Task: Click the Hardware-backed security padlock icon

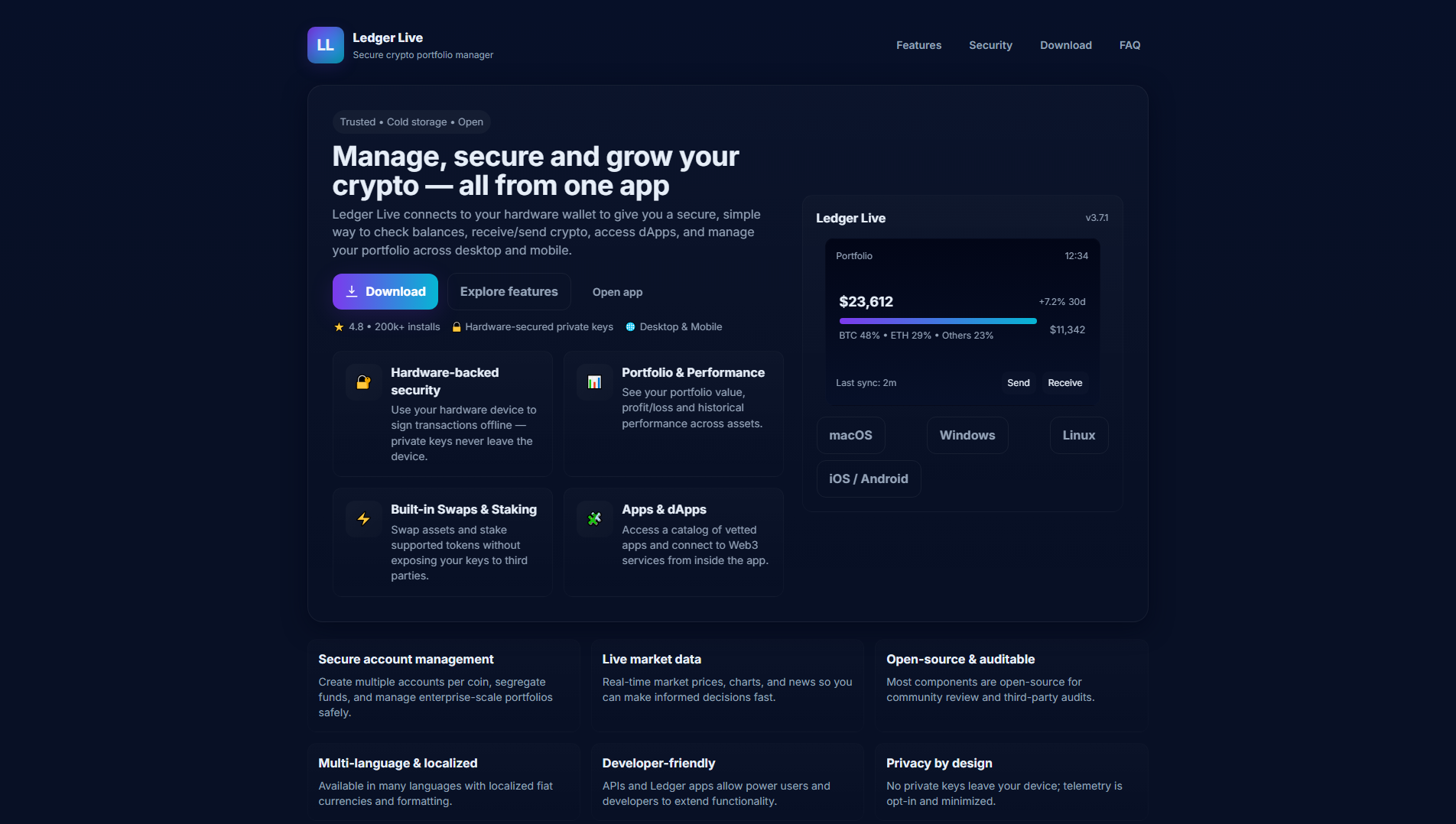Action: click(x=363, y=382)
